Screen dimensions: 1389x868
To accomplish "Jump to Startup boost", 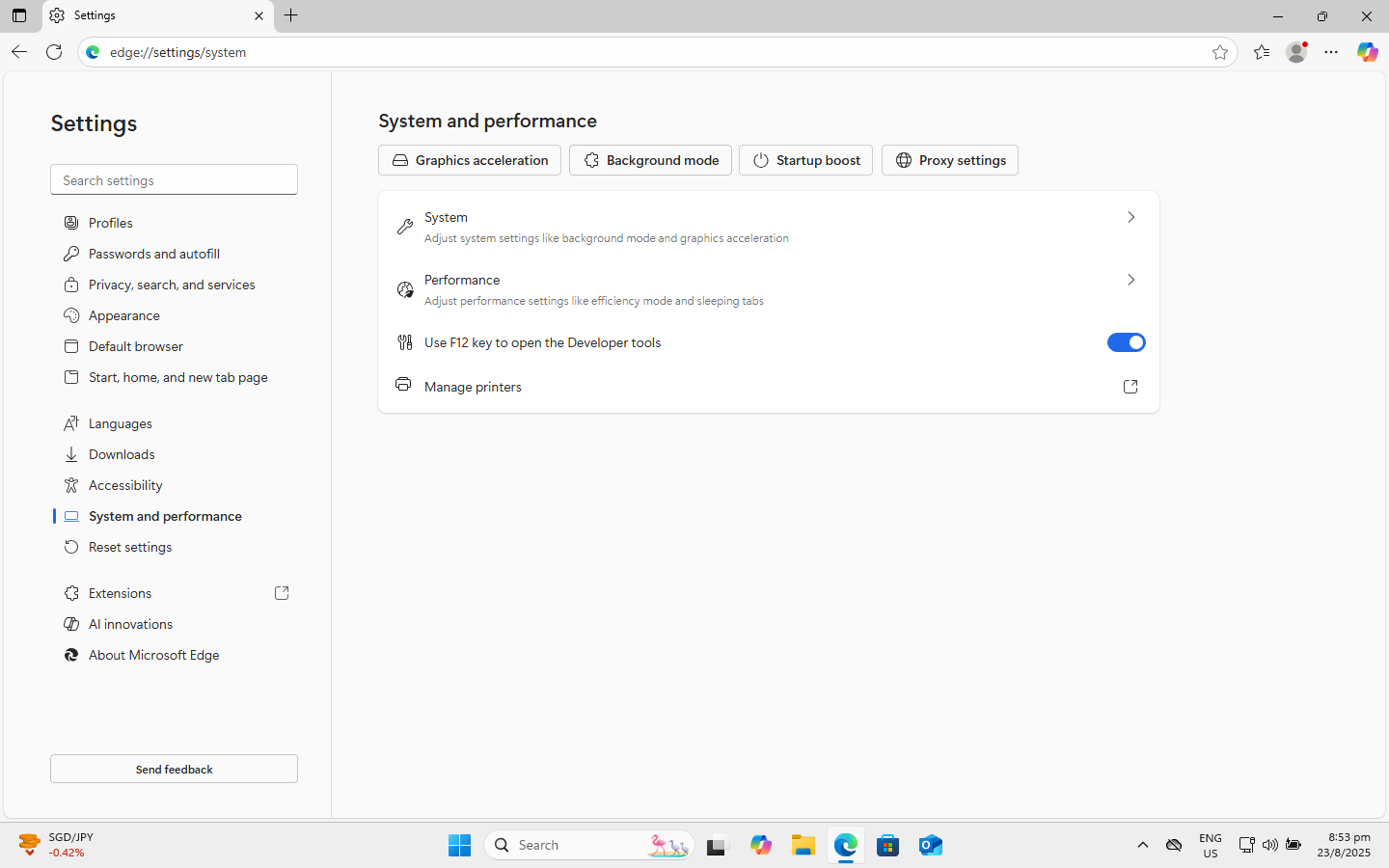I will pos(805,160).
